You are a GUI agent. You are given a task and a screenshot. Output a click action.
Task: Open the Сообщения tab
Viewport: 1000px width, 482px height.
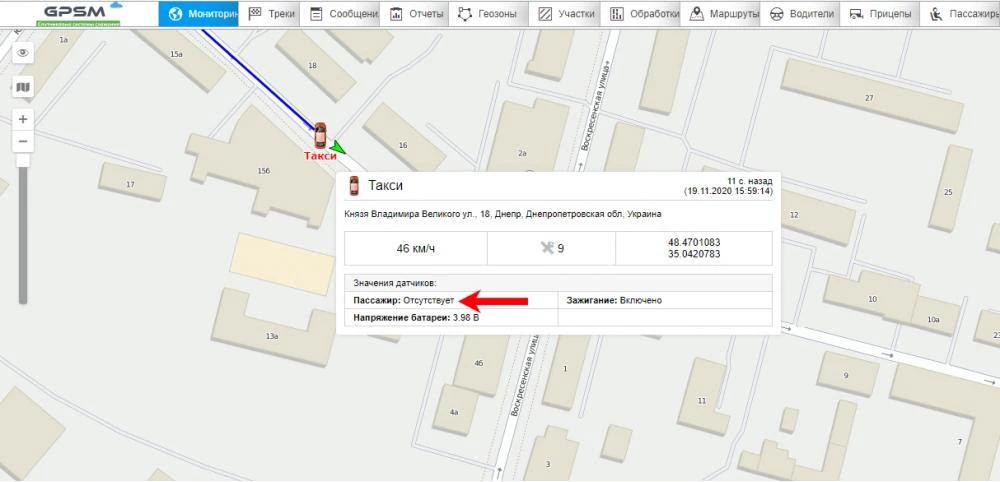pyautogui.click(x=341, y=13)
